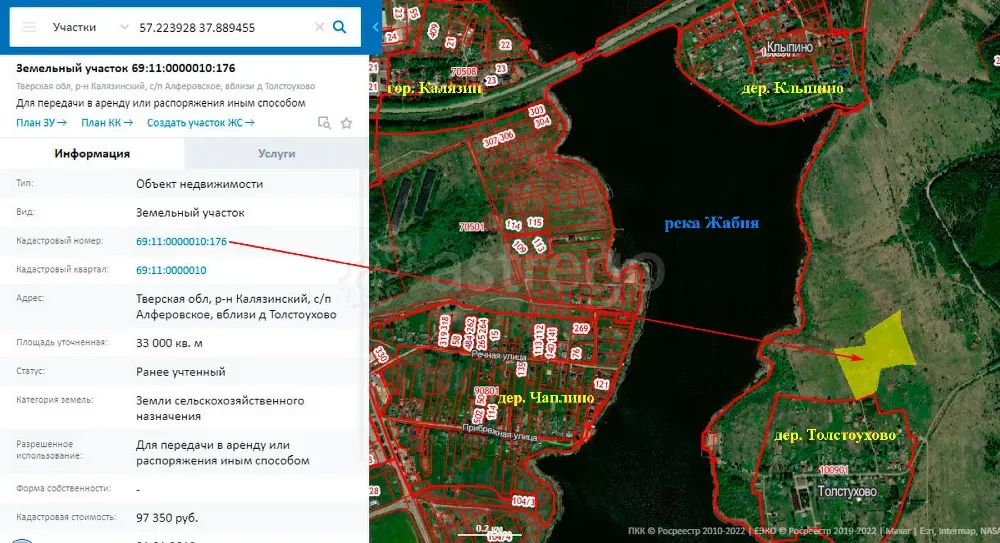Viewport: 1000px width, 543px height.
Task: Click the magnifier search button
Action: click(x=340, y=27)
